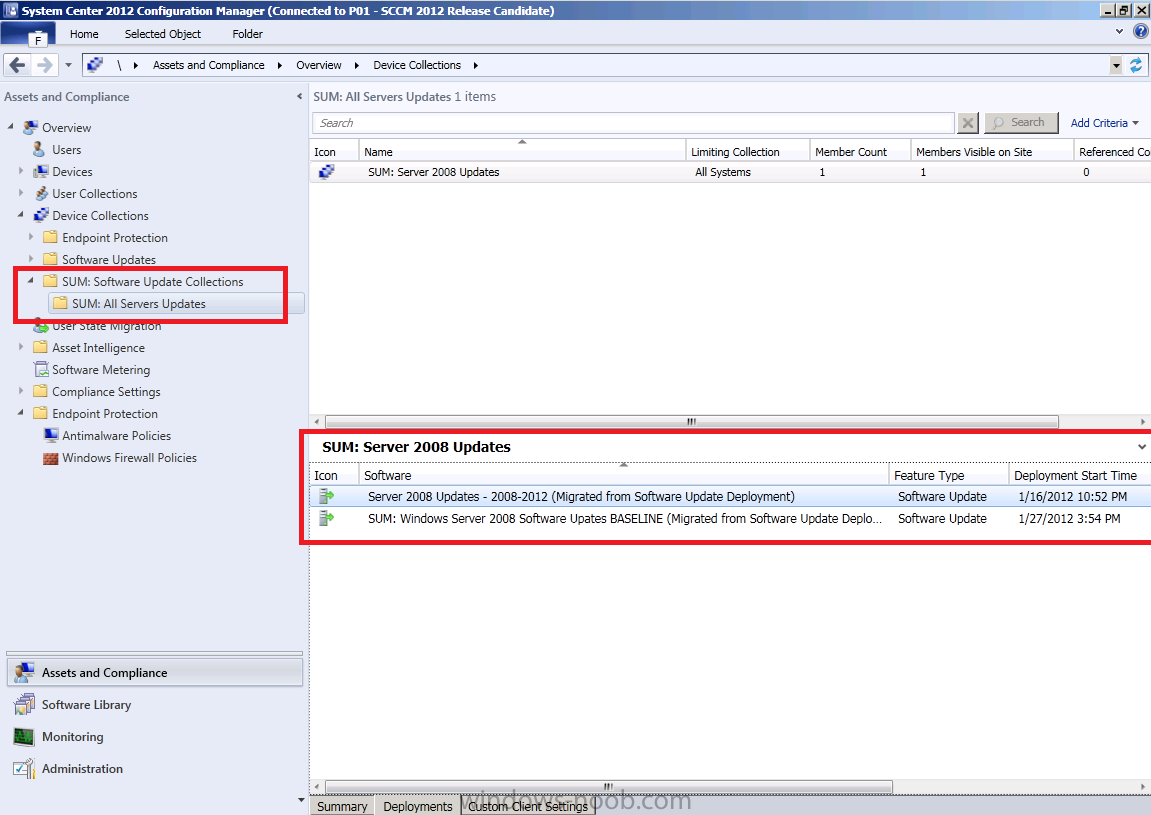This screenshot has height=815, width=1151.
Task: Click the Asset Intelligence folder icon
Action: pyautogui.click(x=41, y=348)
